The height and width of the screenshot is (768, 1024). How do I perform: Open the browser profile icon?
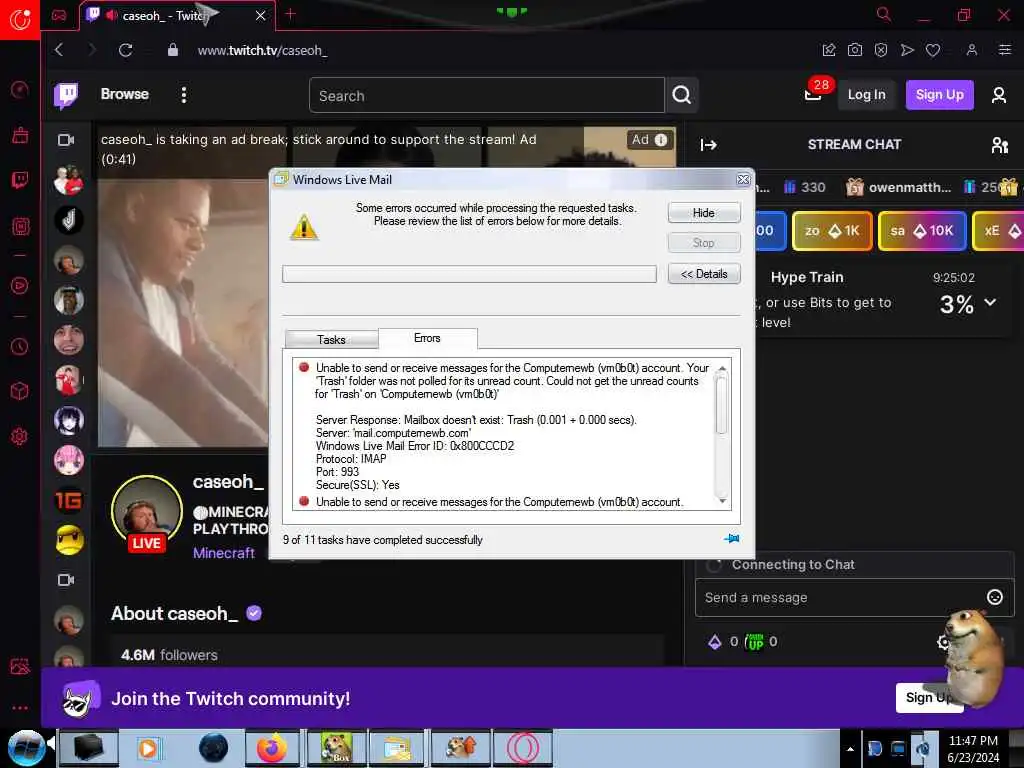tap(972, 50)
